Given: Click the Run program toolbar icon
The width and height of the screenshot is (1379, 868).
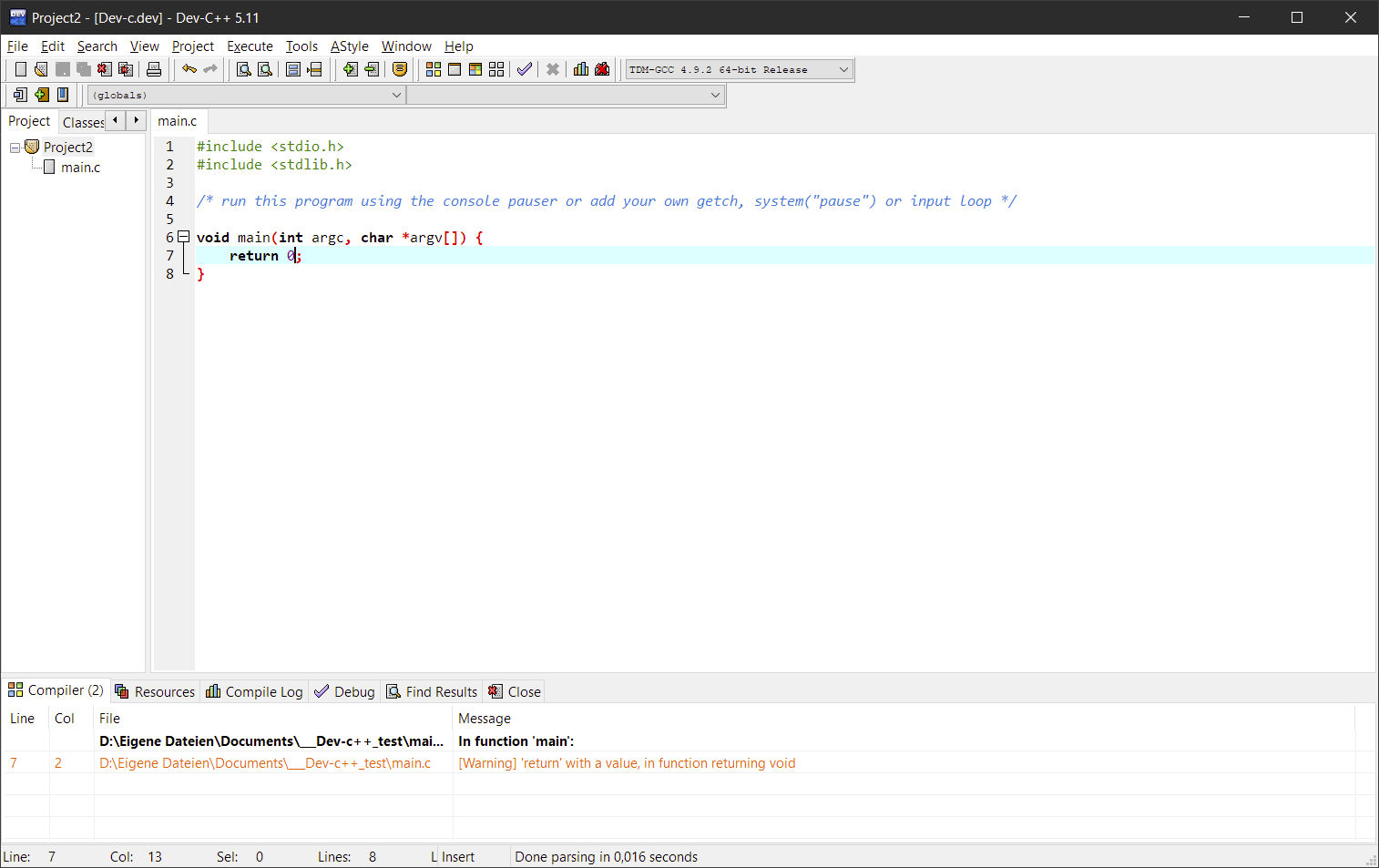Looking at the screenshot, I should coord(455,69).
